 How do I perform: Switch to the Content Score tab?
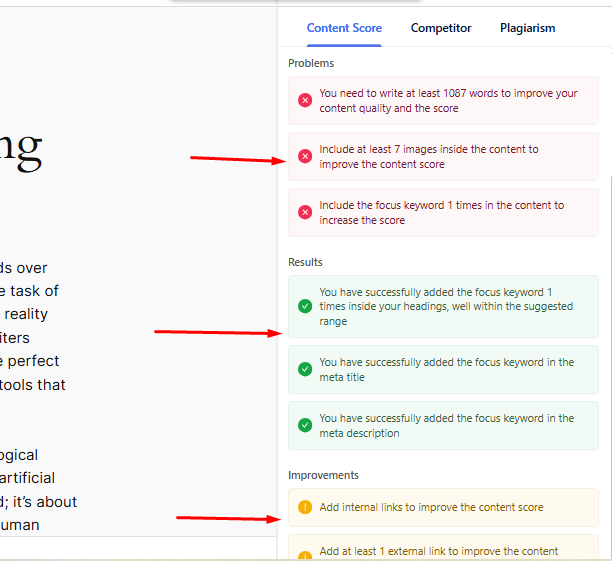point(344,28)
